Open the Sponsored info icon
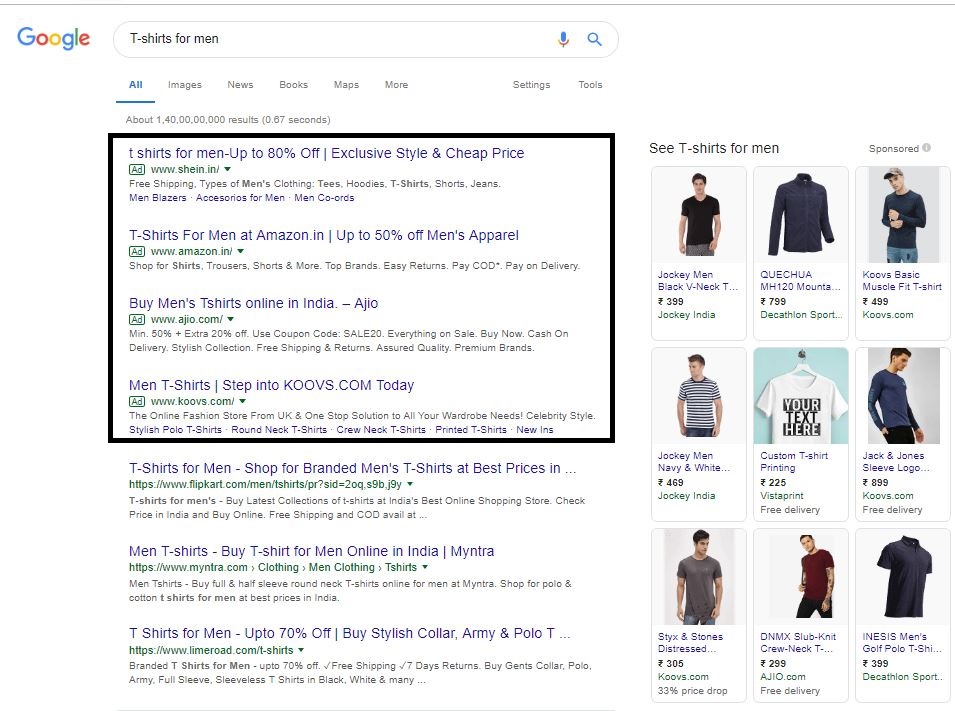Image resolution: width=955 pixels, height=711 pixels. point(926,147)
